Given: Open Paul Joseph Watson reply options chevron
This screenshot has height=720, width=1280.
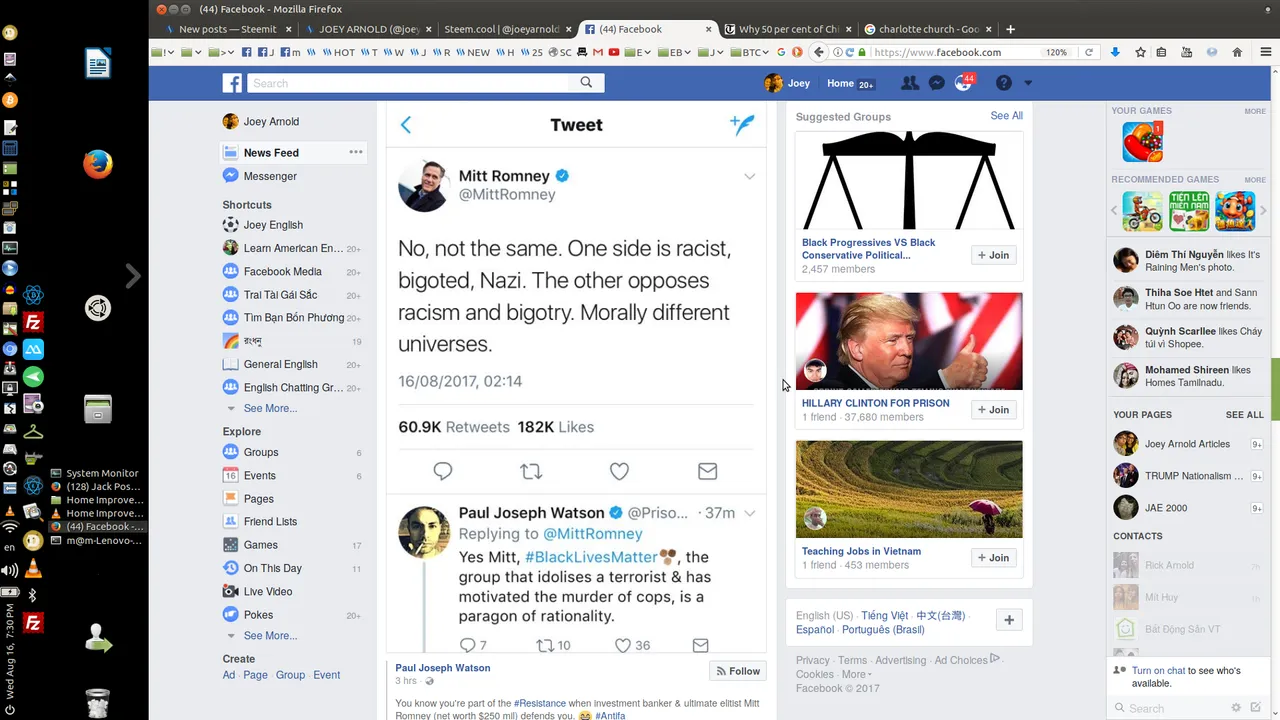Looking at the screenshot, I should tap(749, 513).
